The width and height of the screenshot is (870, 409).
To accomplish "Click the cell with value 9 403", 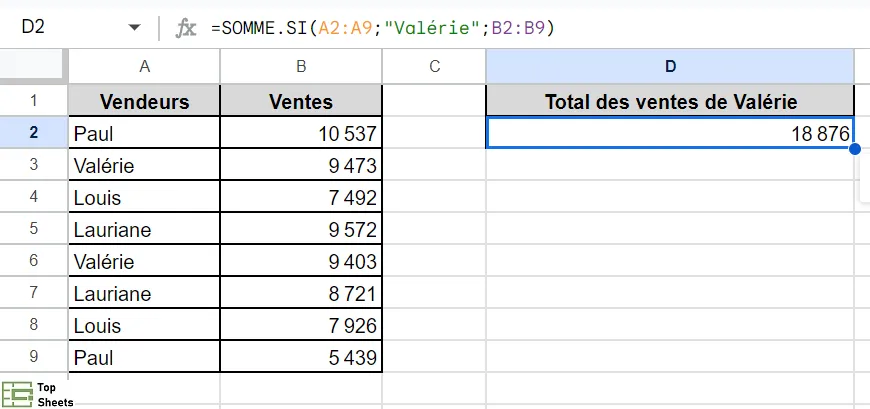I will click(x=301, y=261).
